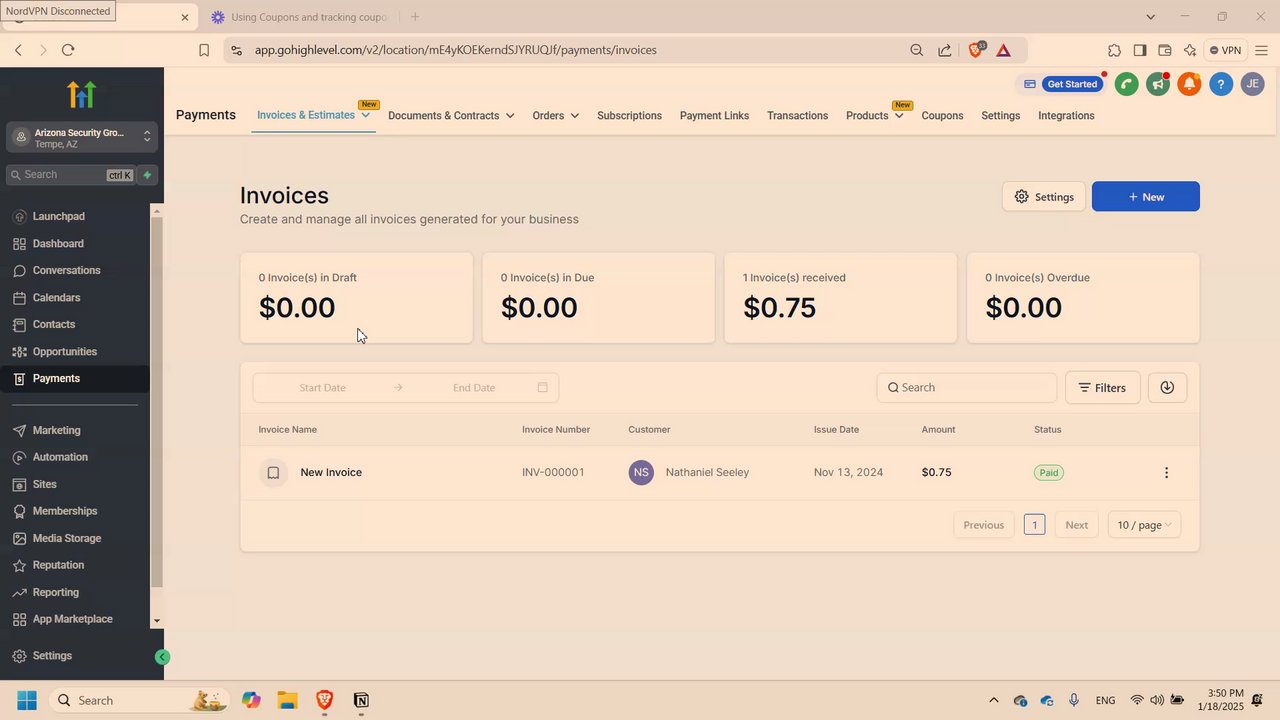The height and width of the screenshot is (720, 1280).
Task: Expand Documents & Contracts dropdown
Action: (510, 116)
